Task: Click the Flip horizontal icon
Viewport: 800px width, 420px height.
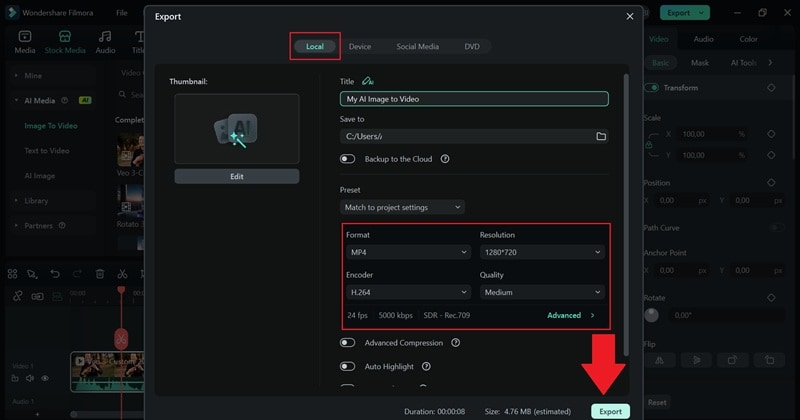Action: point(660,360)
